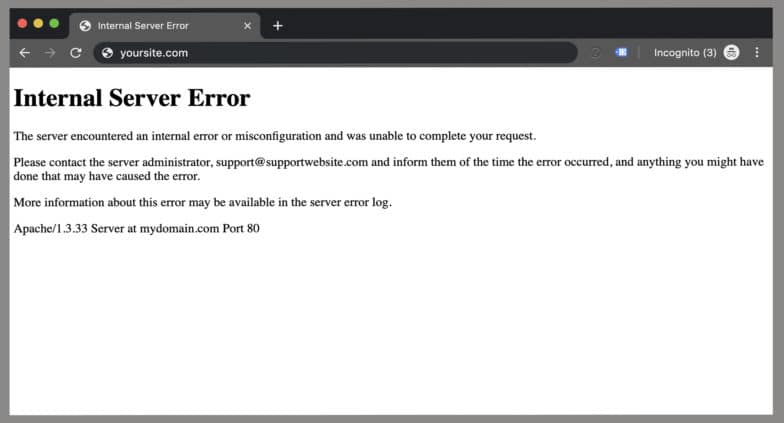This screenshot has height=423, width=784.
Task: Focus the yoursite.com address bar
Action: click(335, 52)
